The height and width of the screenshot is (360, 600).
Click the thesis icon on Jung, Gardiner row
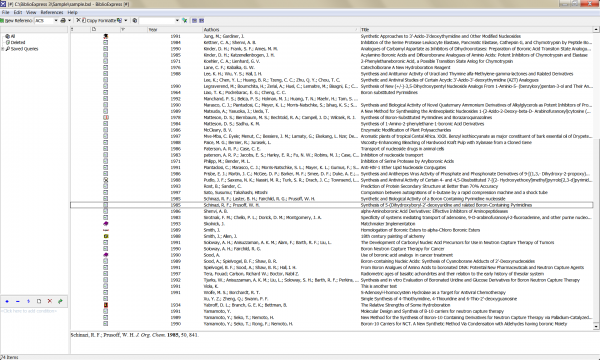coord(106,36)
